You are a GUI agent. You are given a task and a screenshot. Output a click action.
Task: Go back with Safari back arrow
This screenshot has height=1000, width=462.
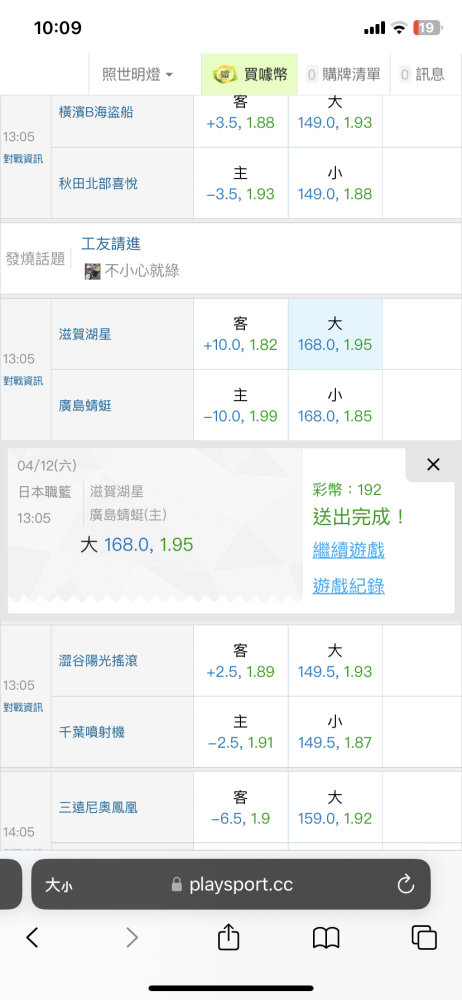coord(33,937)
